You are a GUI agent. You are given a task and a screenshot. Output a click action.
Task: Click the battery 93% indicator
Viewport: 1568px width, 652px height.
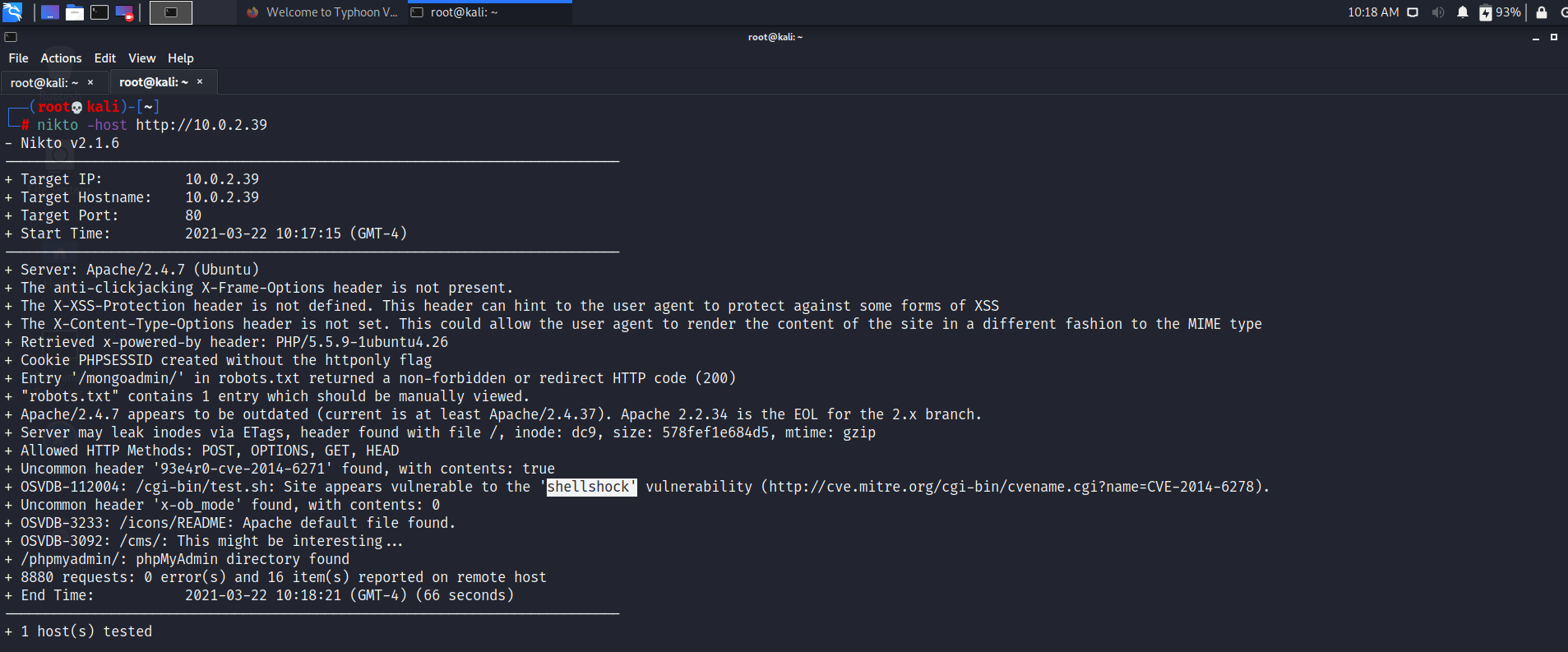pyautogui.click(x=1500, y=12)
